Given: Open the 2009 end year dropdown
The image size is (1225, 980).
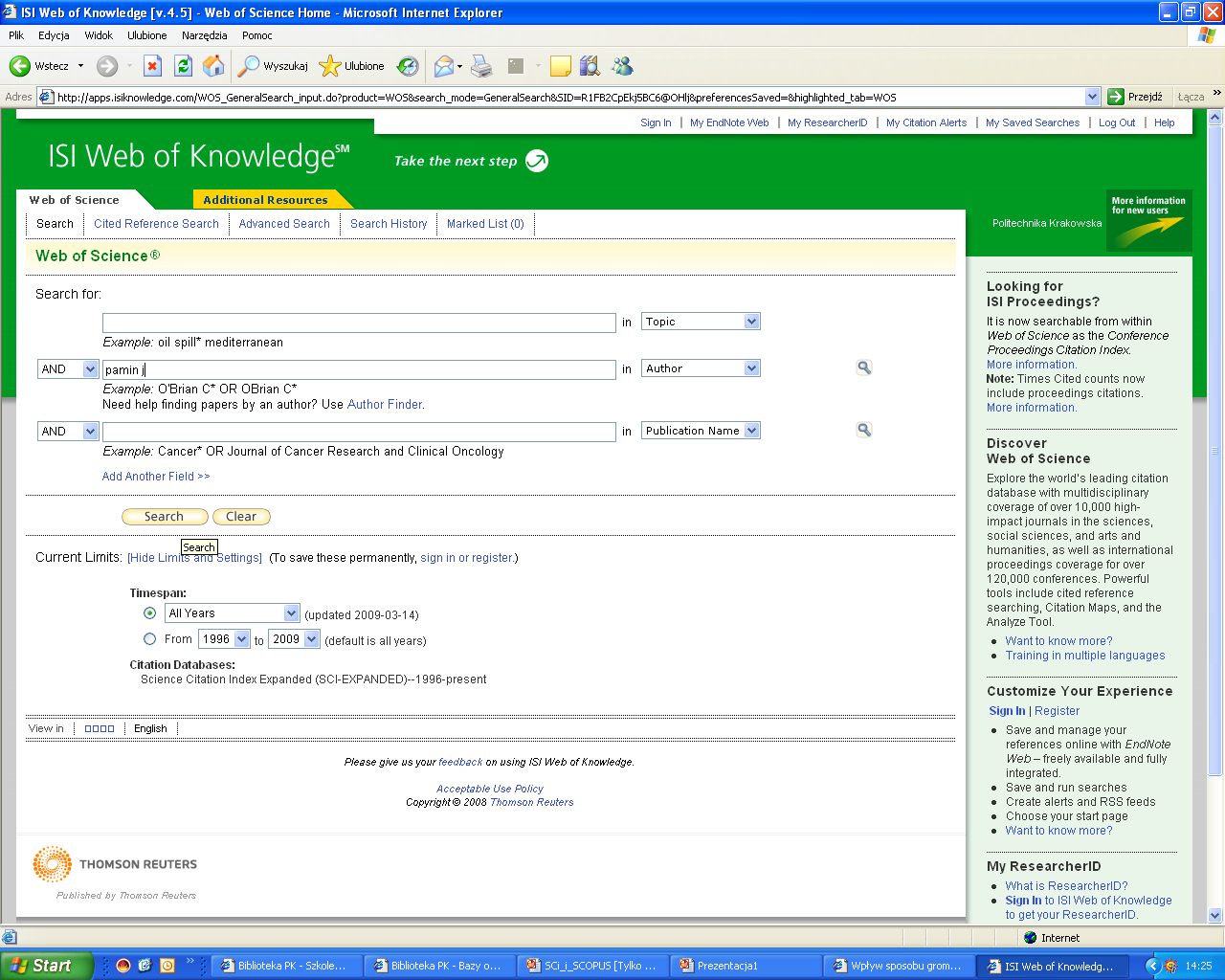Looking at the screenshot, I should point(294,638).
